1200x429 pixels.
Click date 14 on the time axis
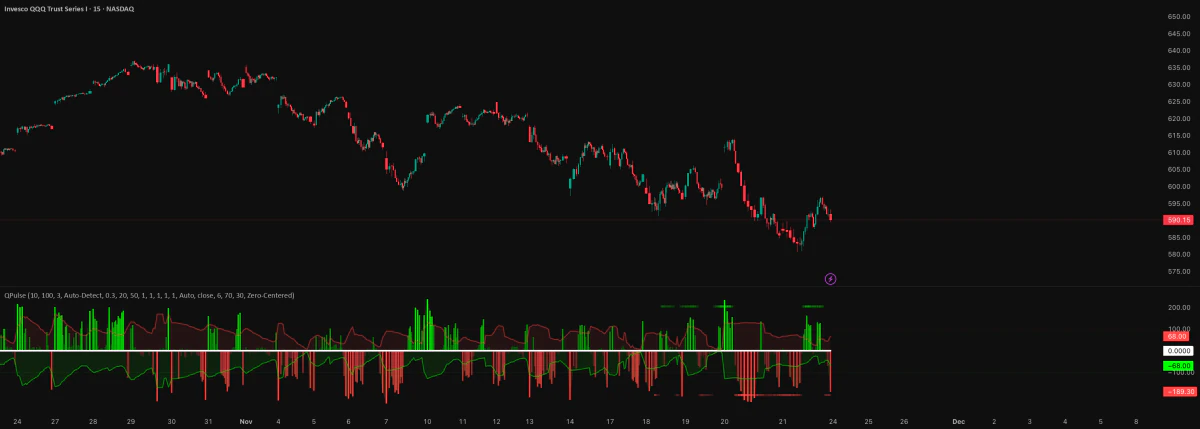point(570,421)
